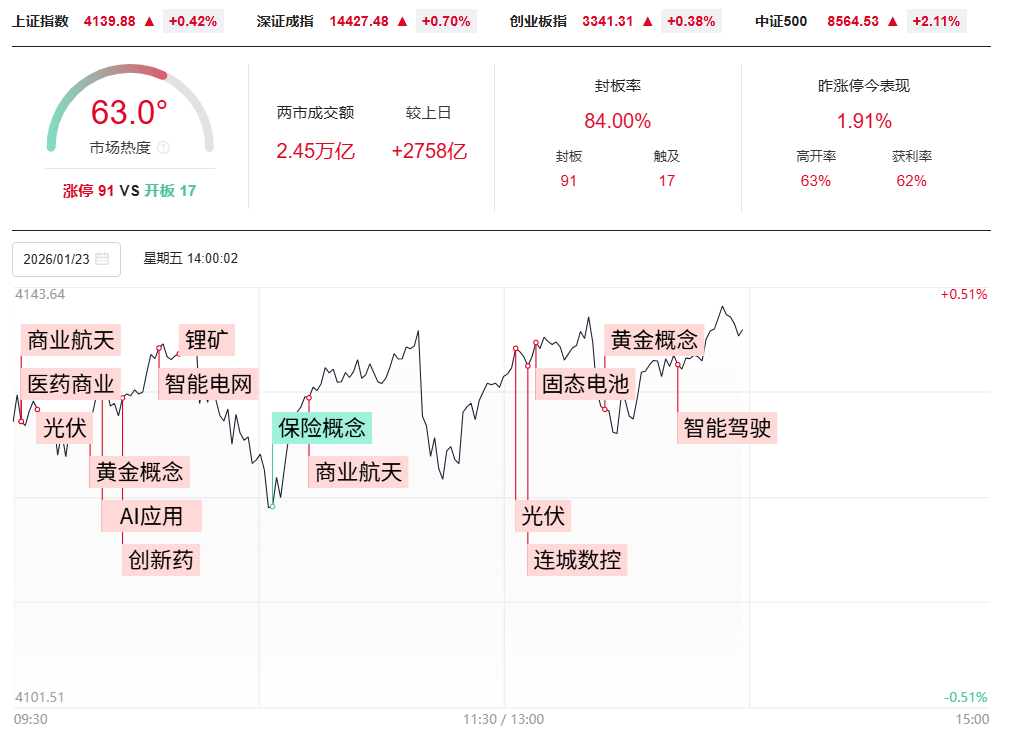The image size is (1011, 740).
Task: Click the red up arrow beside 上证指数
Action: click(x=149, y=21)
